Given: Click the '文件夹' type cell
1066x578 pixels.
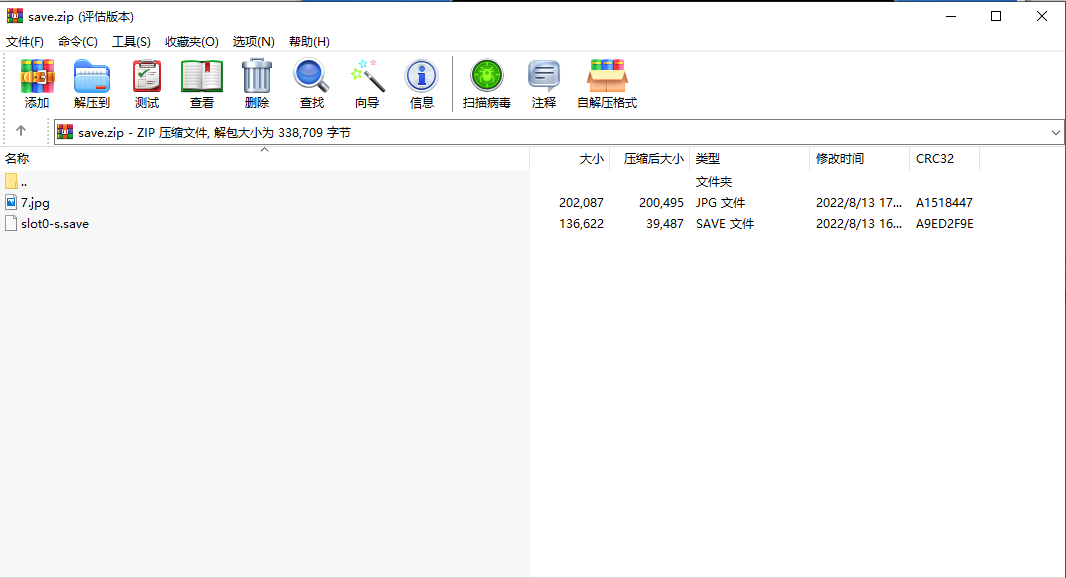Looking at the screenshot, I should pyautogui.click(x=714, y=182).
